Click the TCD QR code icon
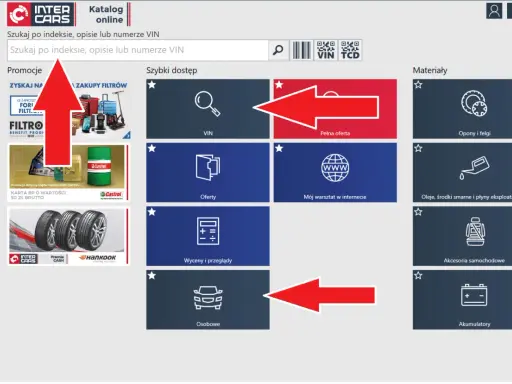This screenshot has height=384, width=512. click(x=350, y=50)
